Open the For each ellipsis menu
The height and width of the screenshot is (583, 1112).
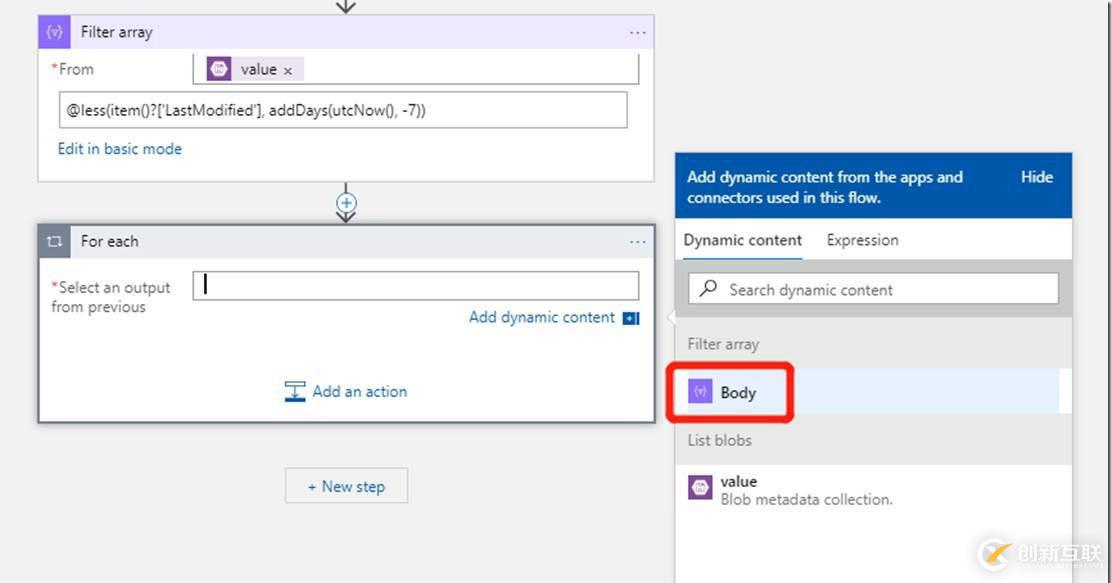638,242
